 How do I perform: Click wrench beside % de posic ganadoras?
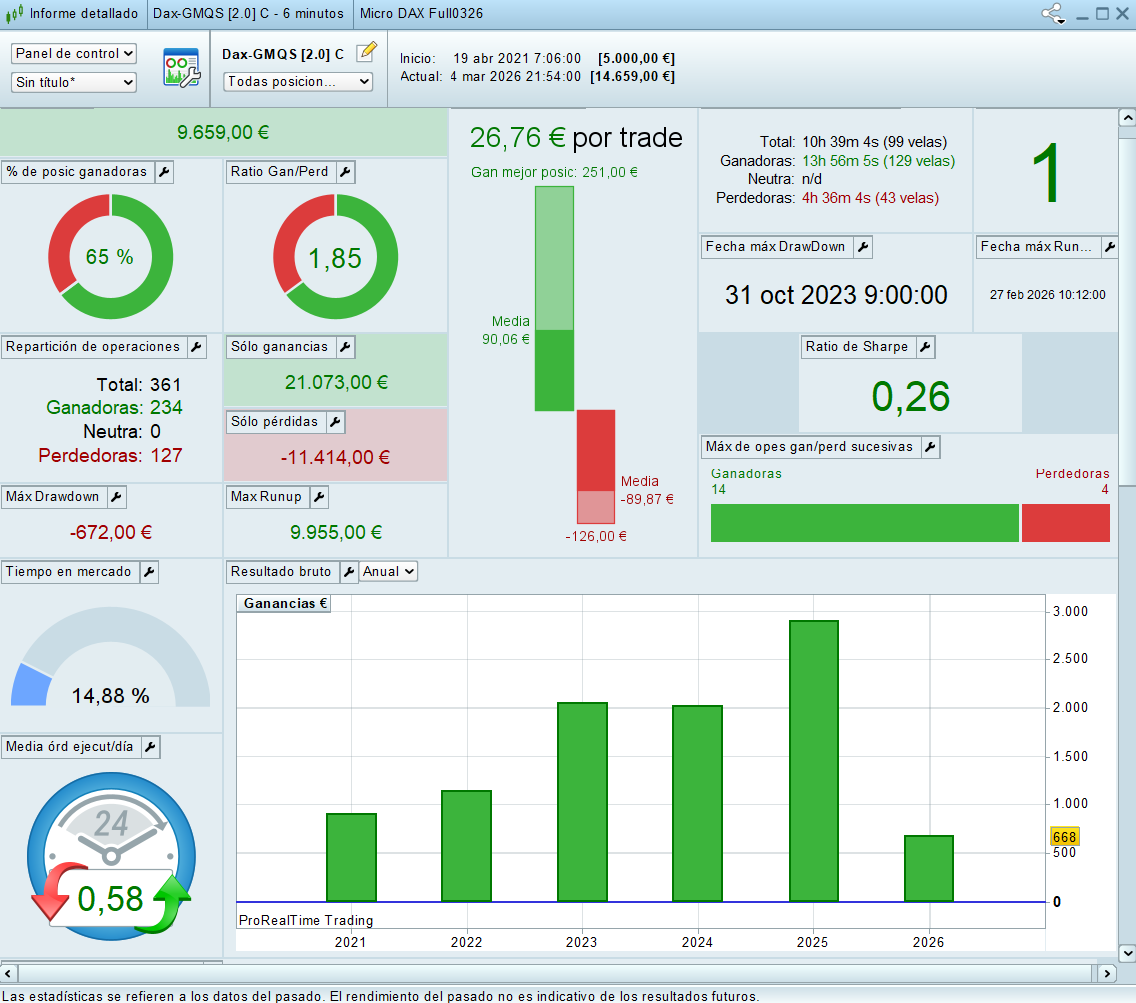click(164, 172)
